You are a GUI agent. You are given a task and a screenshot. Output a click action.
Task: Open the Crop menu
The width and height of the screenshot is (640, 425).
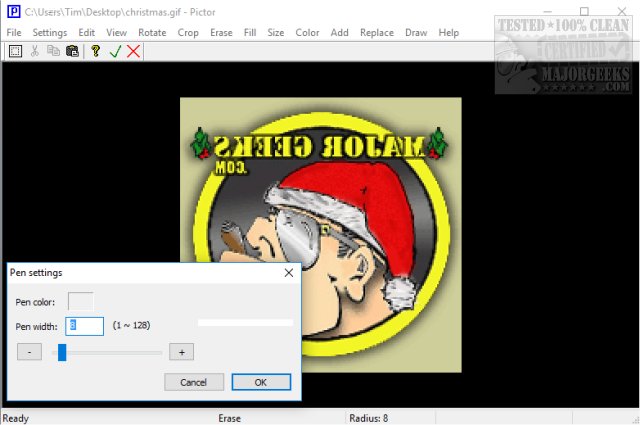pyautogui.click(x=188, y=33)
